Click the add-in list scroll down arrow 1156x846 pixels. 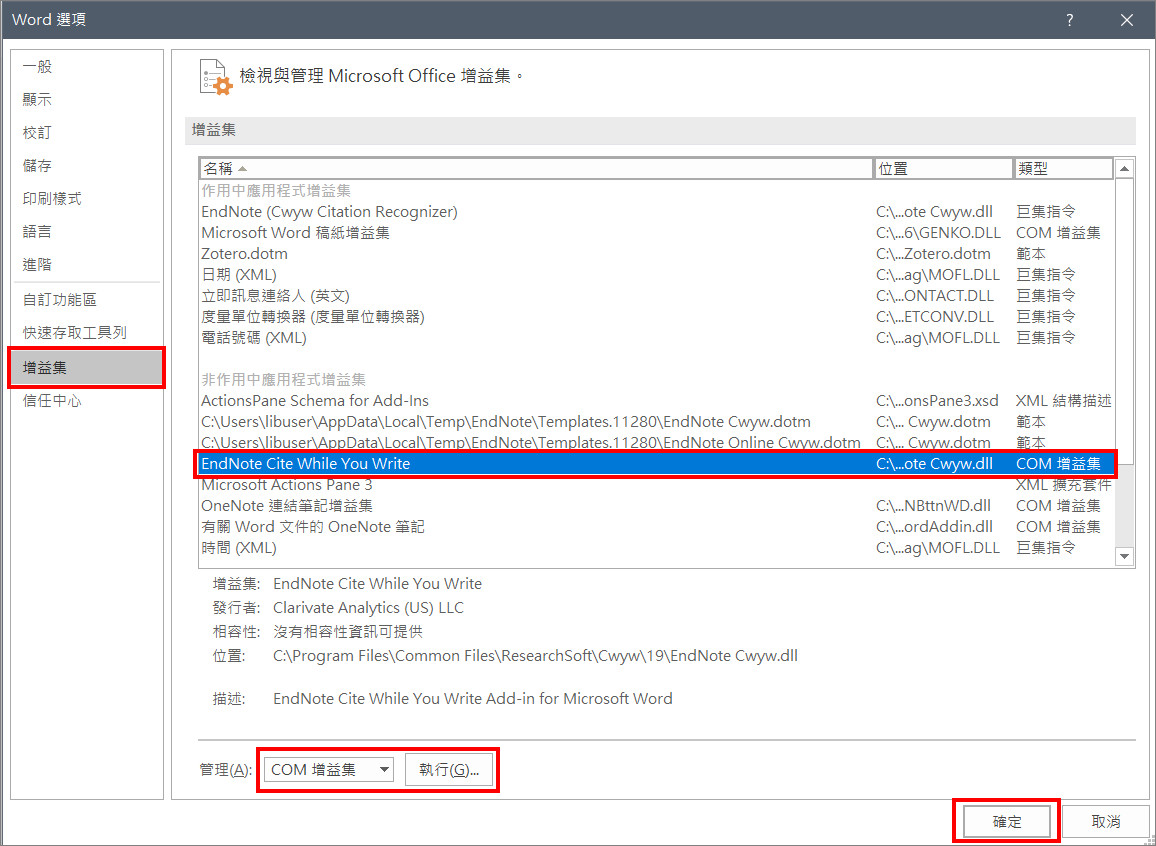click(x=1124, y=556)
